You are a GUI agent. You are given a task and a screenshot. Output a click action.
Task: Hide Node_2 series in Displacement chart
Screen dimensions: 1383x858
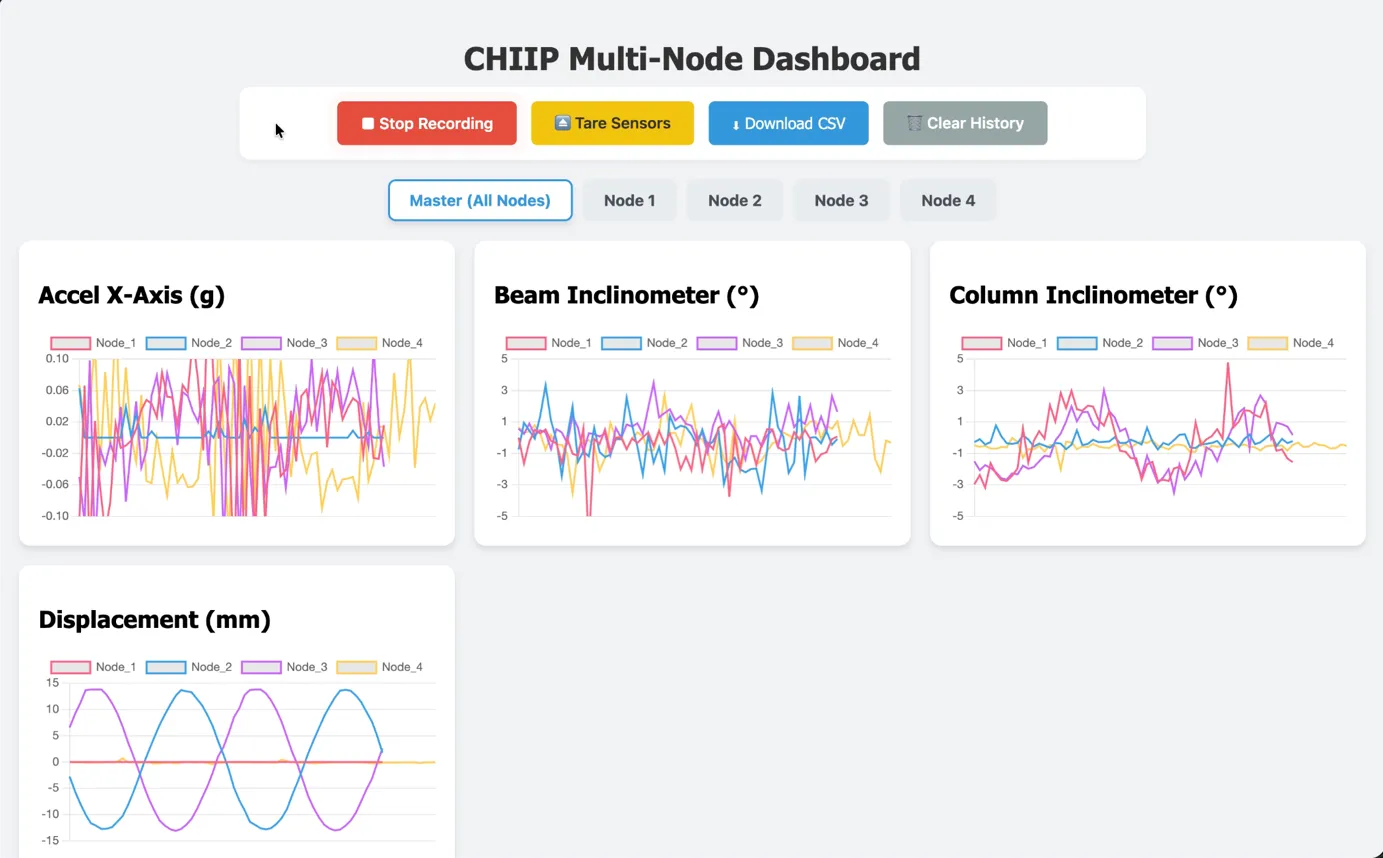point(188,667)
